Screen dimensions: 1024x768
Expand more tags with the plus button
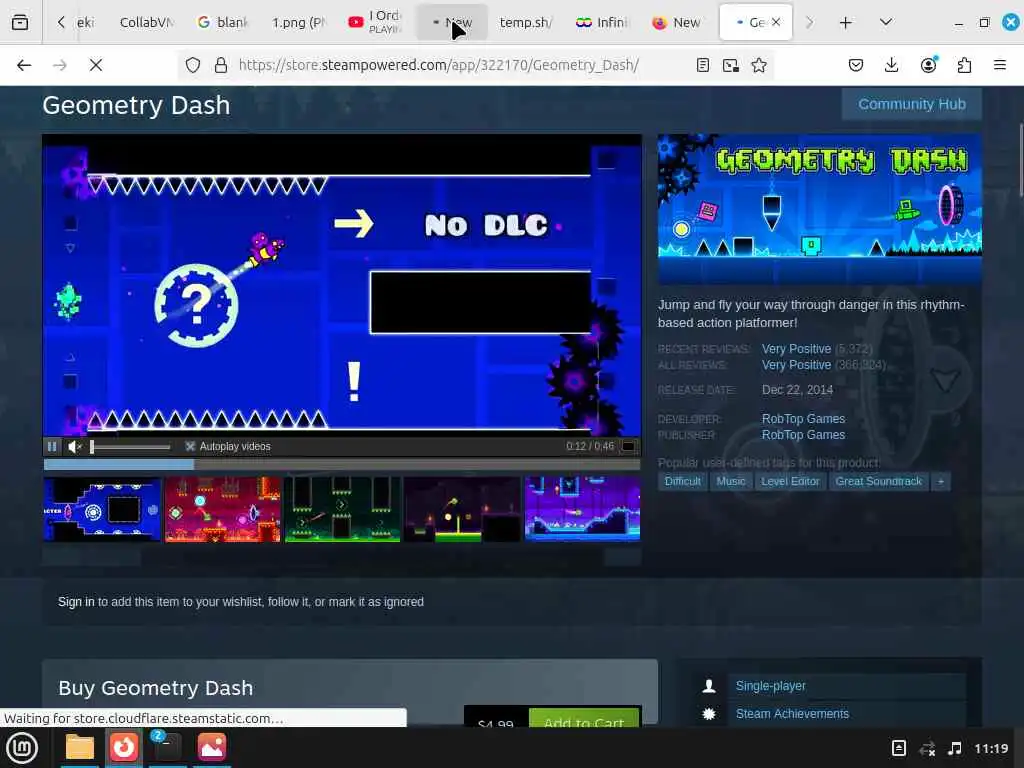940,481
